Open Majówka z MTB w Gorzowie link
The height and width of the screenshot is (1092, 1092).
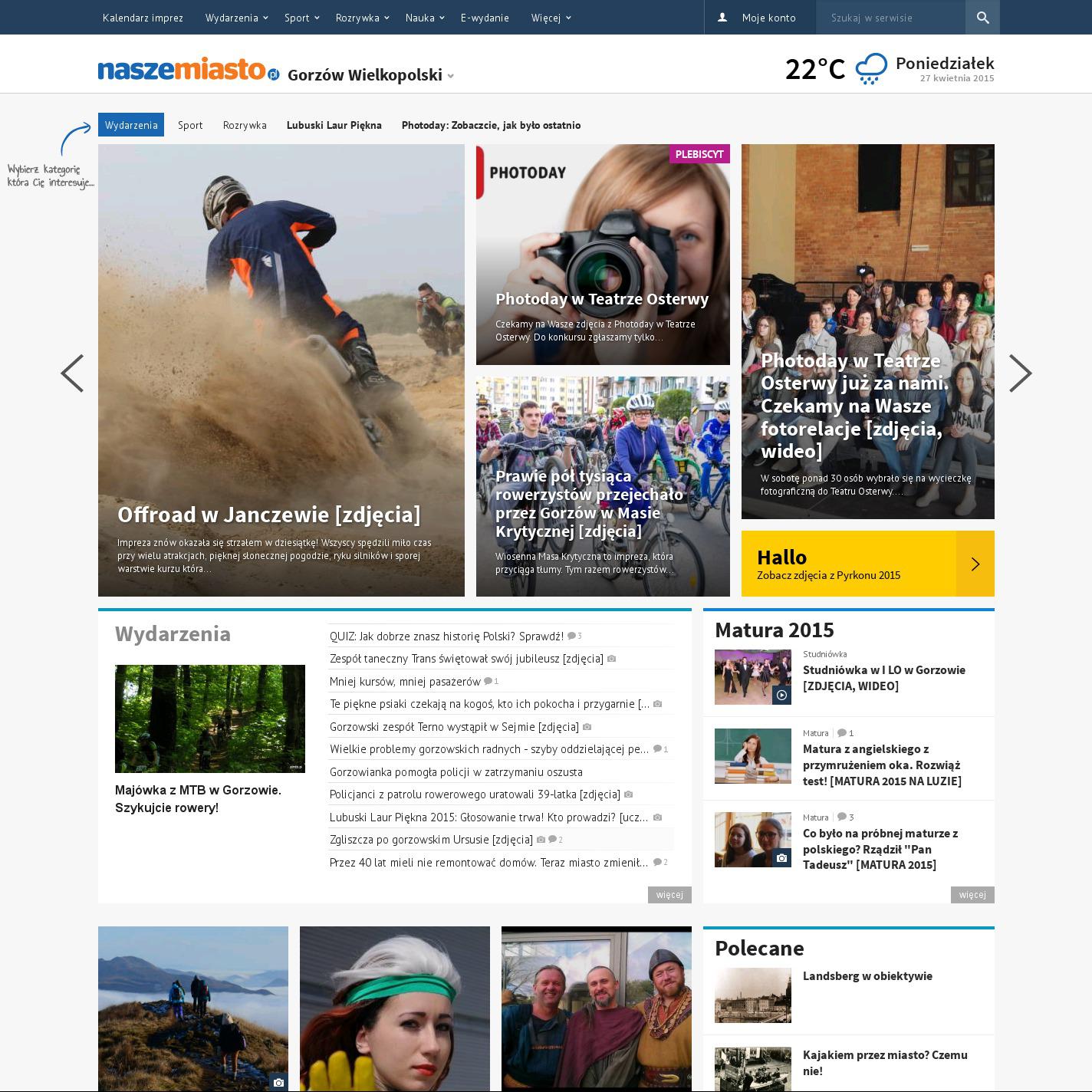(199, 799)
